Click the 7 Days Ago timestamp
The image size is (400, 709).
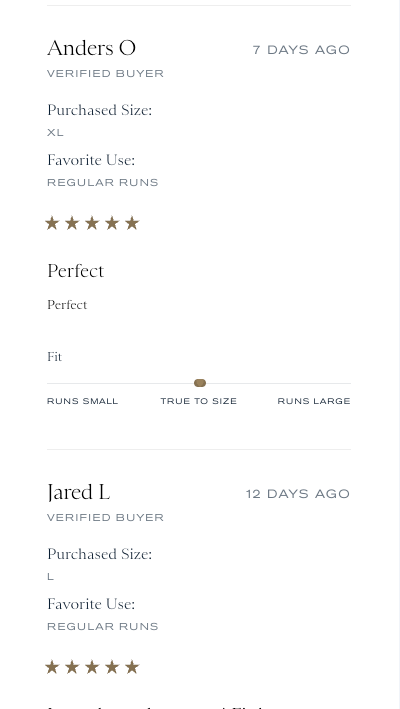coord(301,50)
